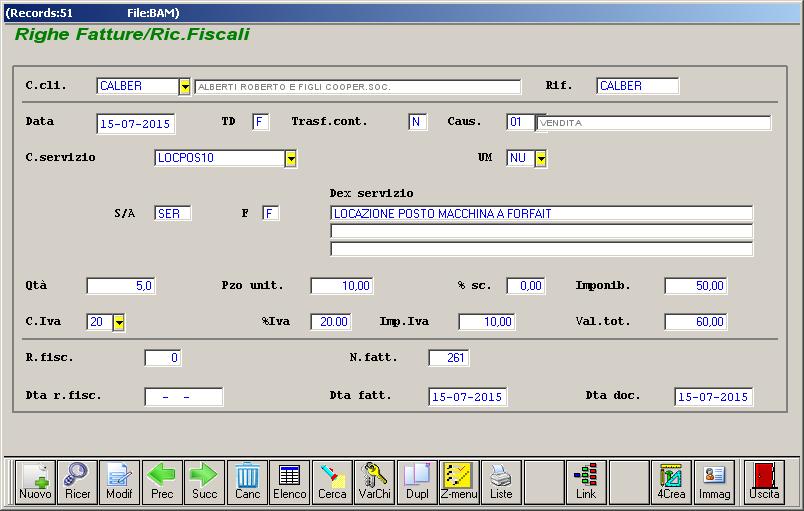
Task: Open Liste printer icon
Action: (x=501, y=482)
